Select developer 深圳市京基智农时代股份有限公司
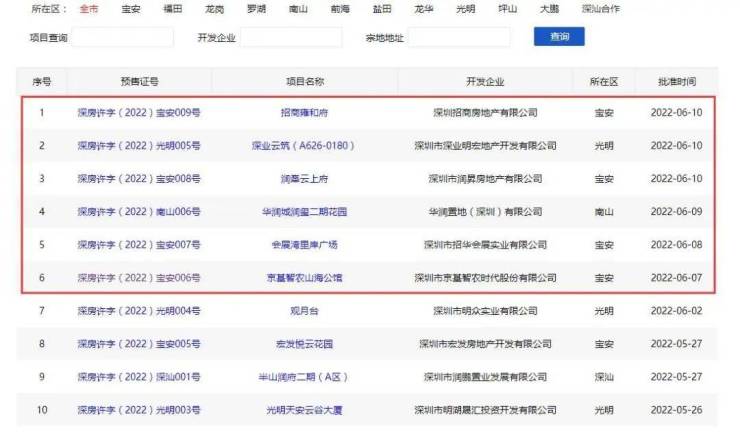Image resolution: width=740 pixels, height=443 pixels. [x=485, y=278]
